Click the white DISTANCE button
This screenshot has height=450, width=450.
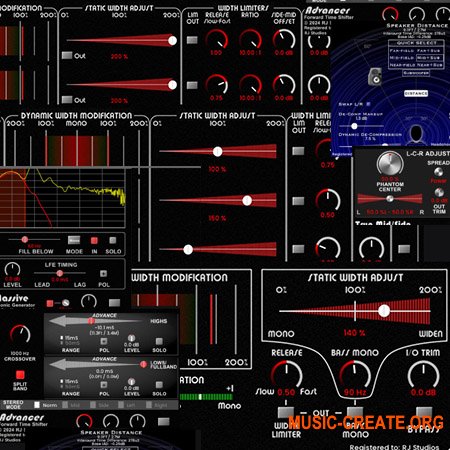point(416,93)
